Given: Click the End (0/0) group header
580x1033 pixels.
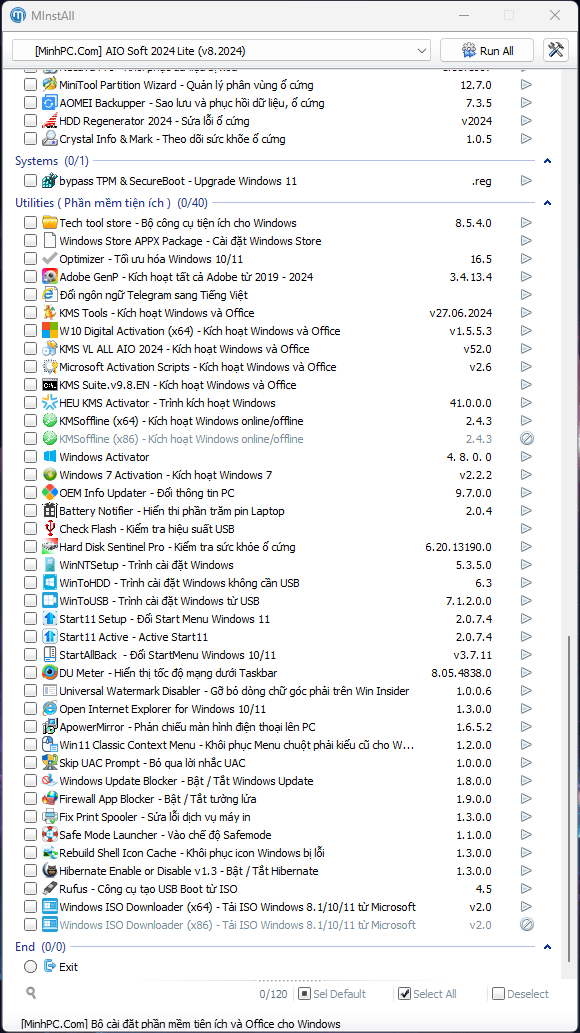Looking at the screenshot, I should click(x=41, y=947).
